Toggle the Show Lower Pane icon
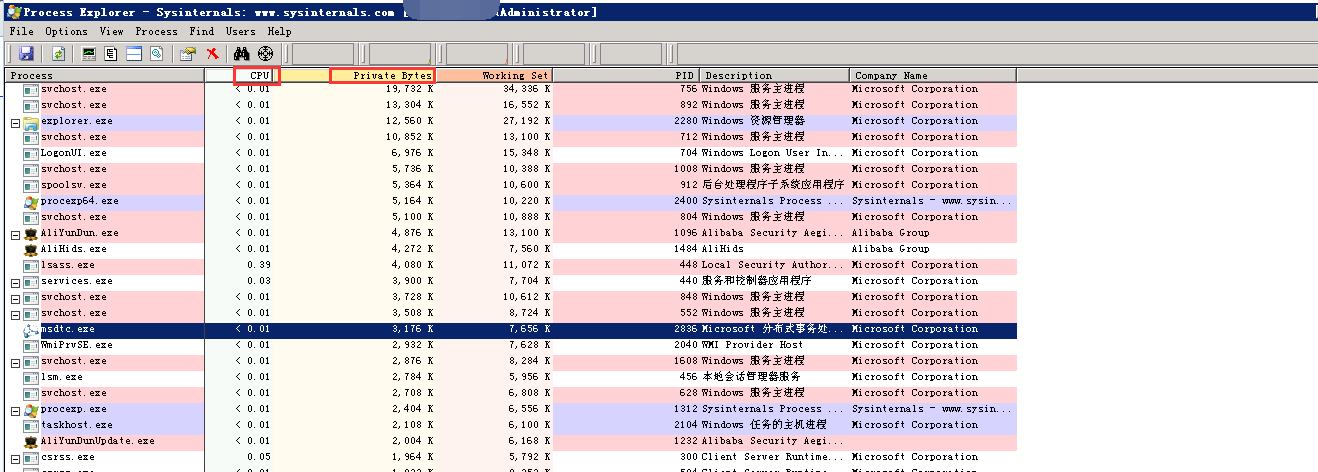Screen dimensions: 1318x472 coord(134,53)
